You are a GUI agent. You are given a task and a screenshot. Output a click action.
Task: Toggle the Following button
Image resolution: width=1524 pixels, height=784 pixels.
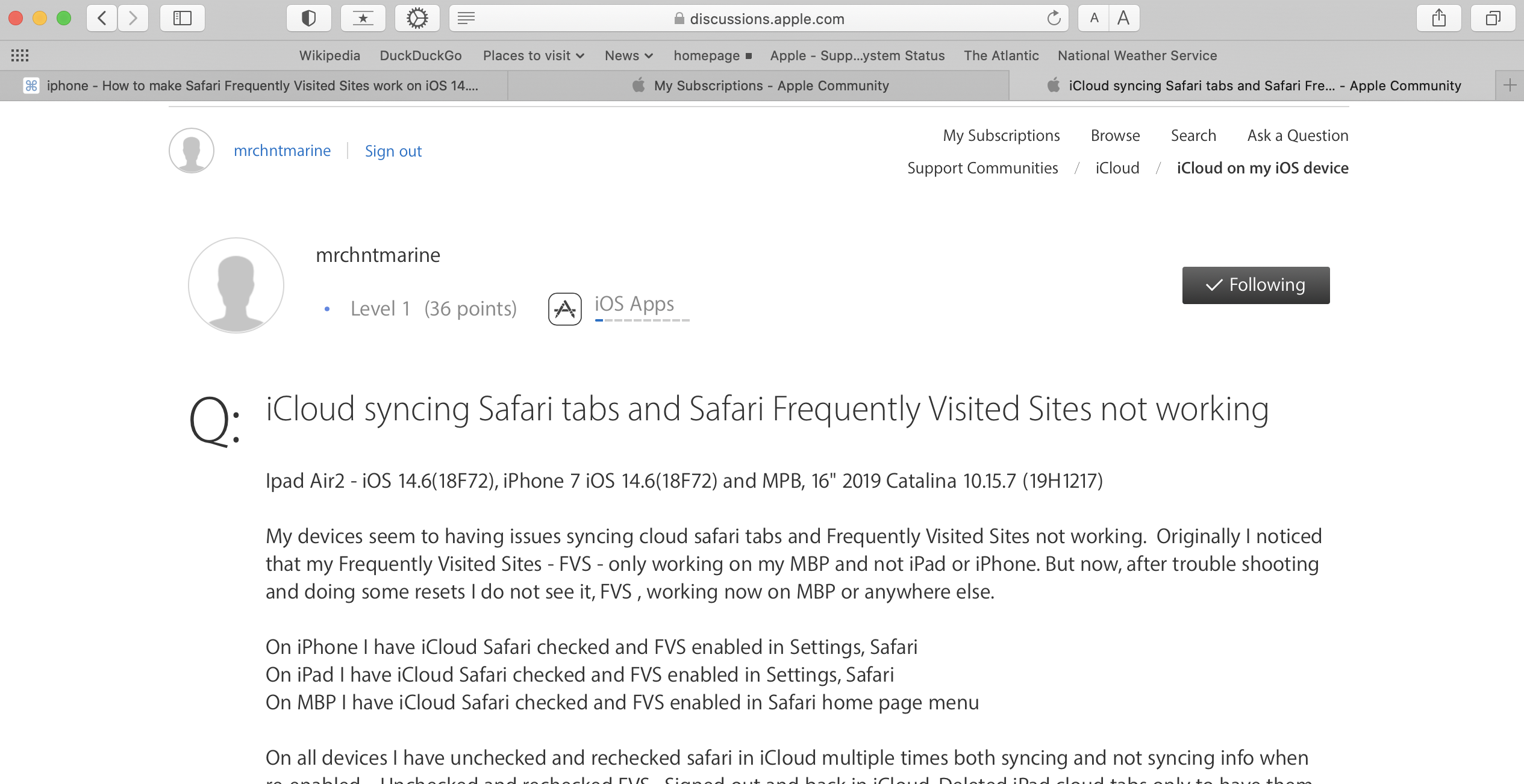(1255, 285)
